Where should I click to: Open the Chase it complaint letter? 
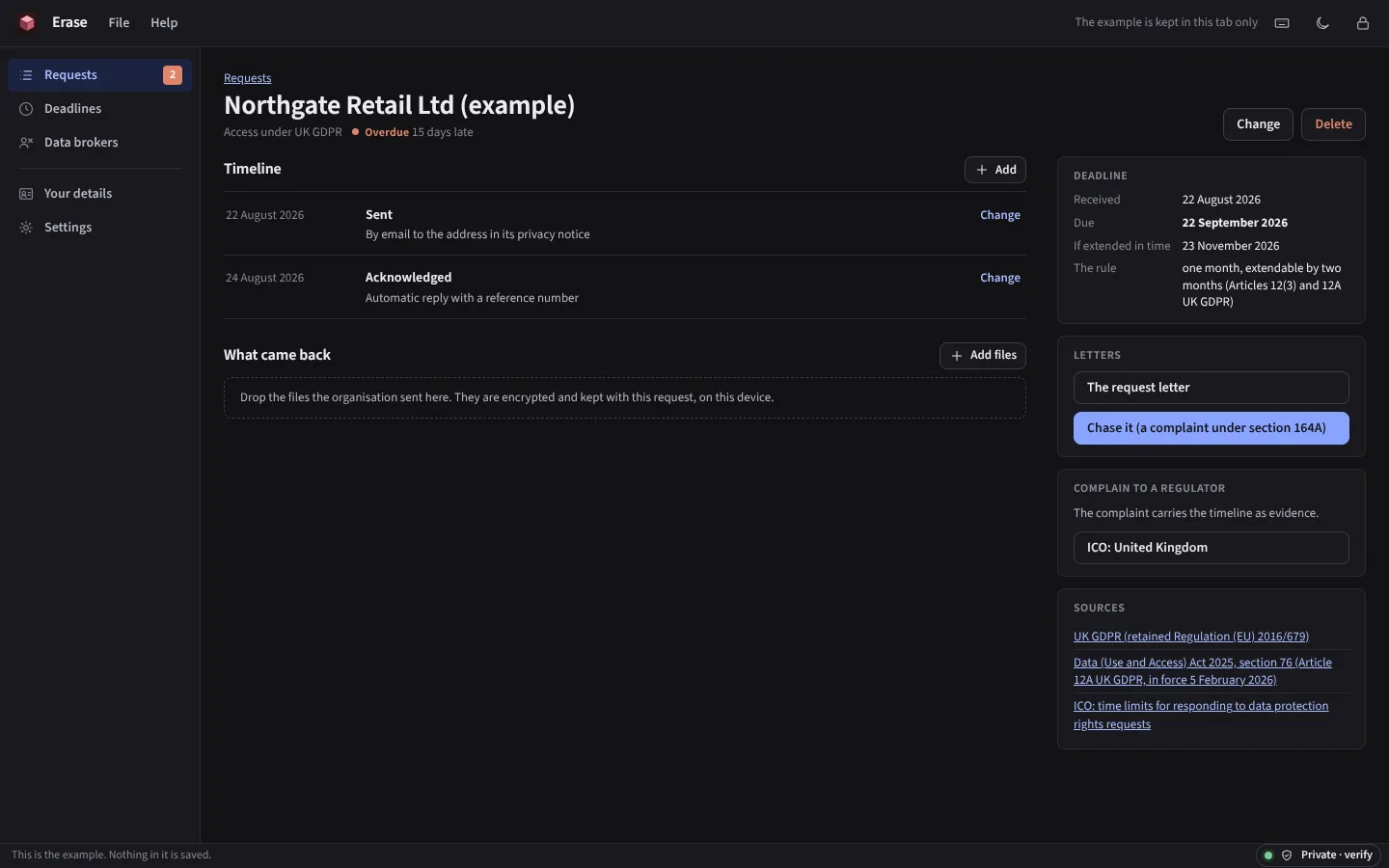[x=1212, y=428]
